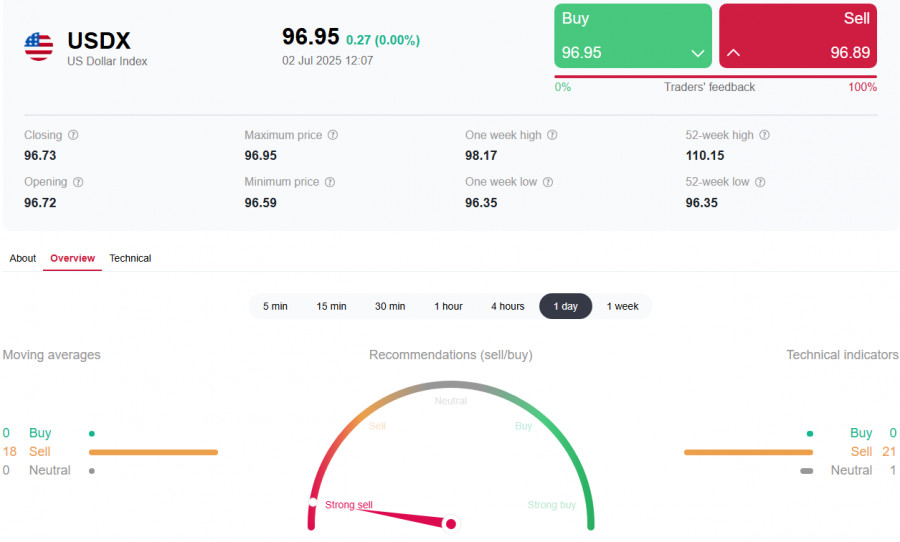
Task: Click the current price 96.95 headline
Action: [x=311, y=37]
